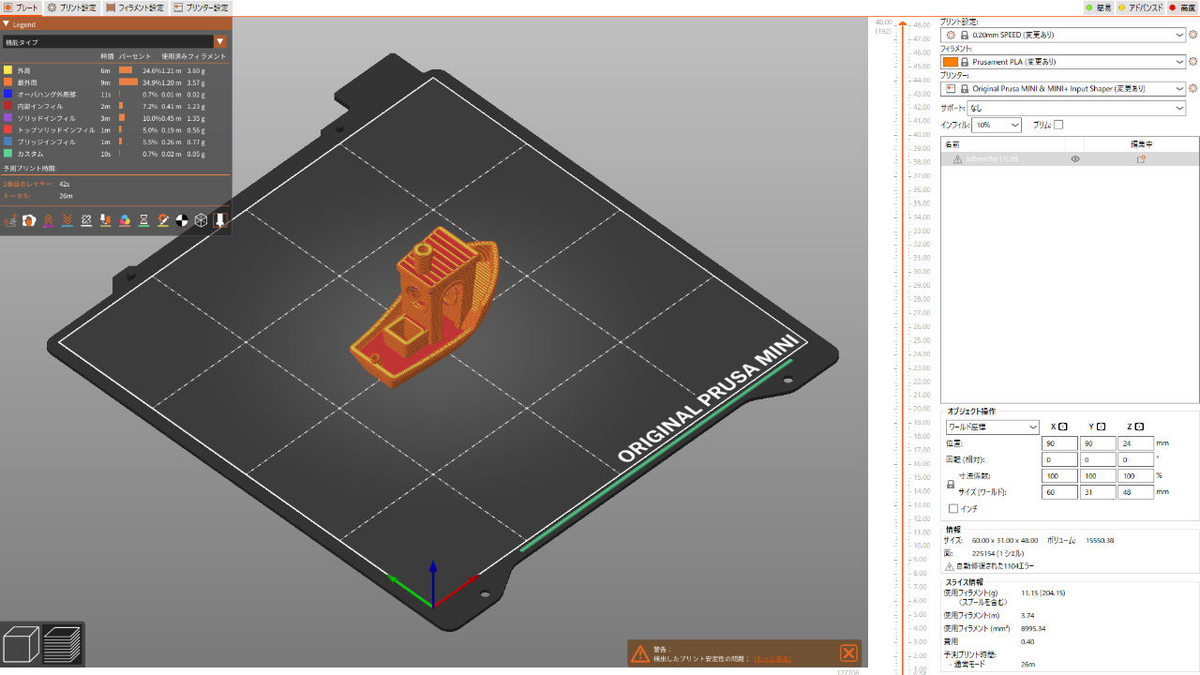
Task: Open filament settings gear beside Prusament PLA
Action: (x=1193, y=61)
